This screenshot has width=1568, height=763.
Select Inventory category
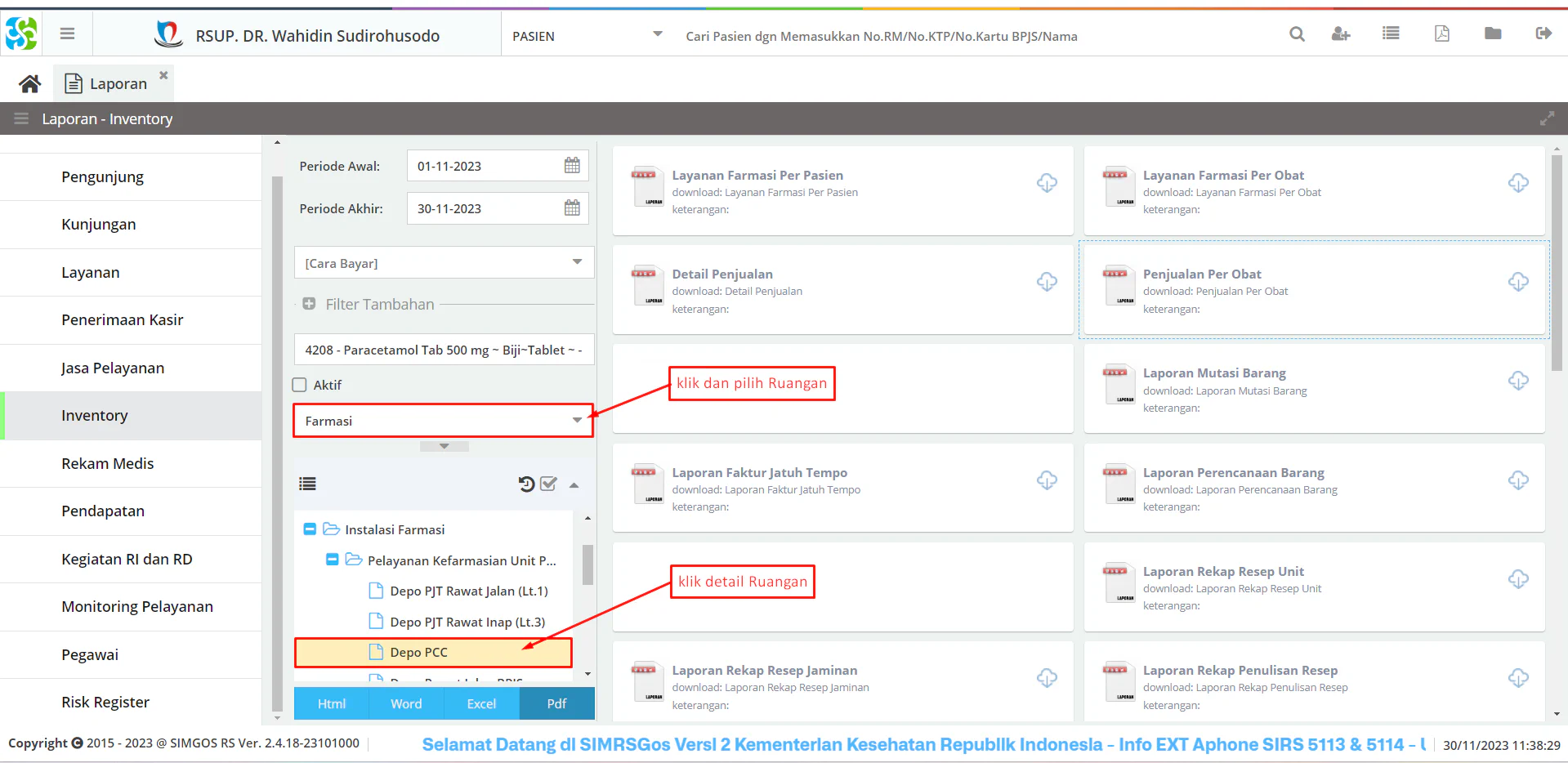131,416
